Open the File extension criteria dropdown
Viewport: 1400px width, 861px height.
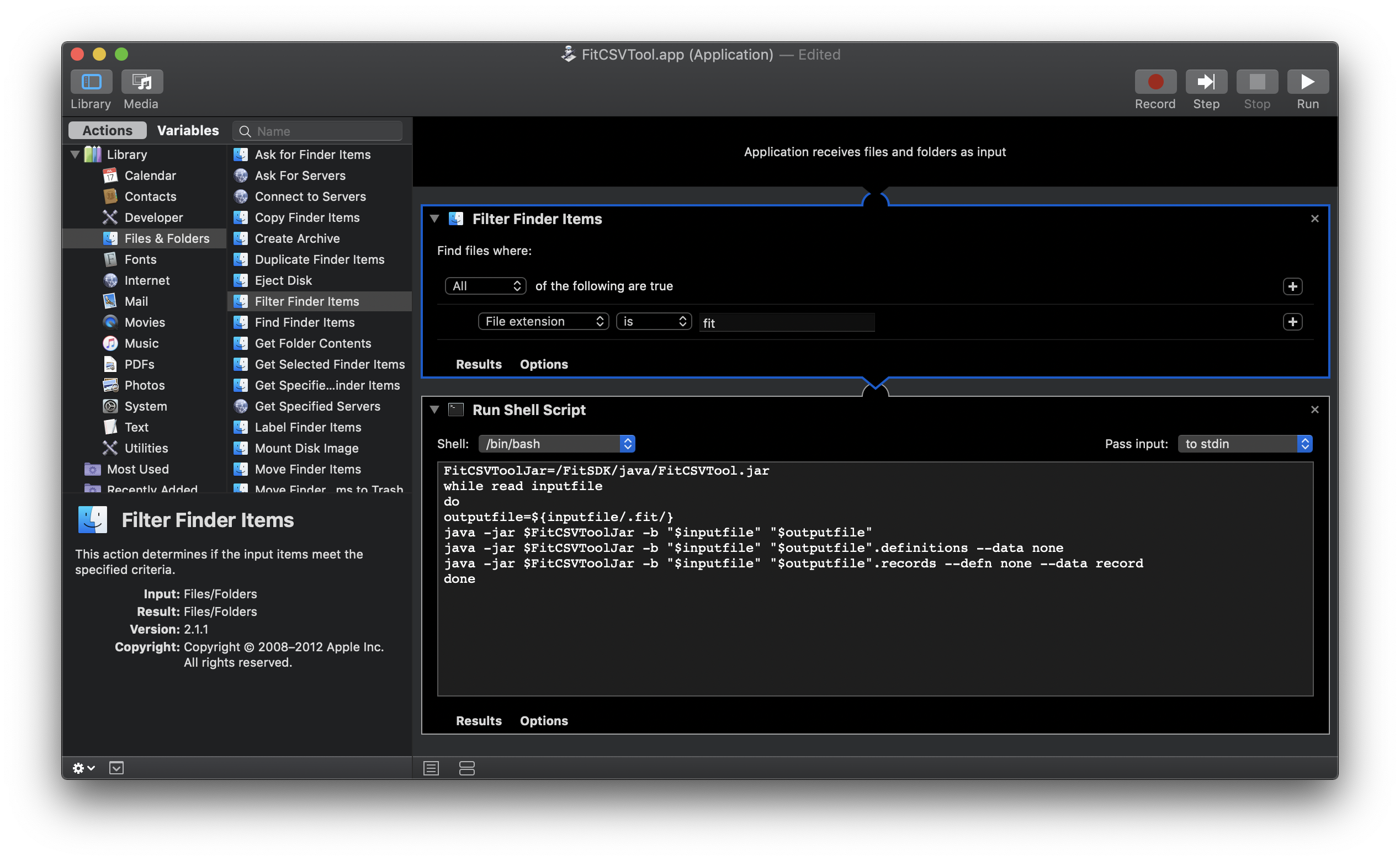point(543,321)
